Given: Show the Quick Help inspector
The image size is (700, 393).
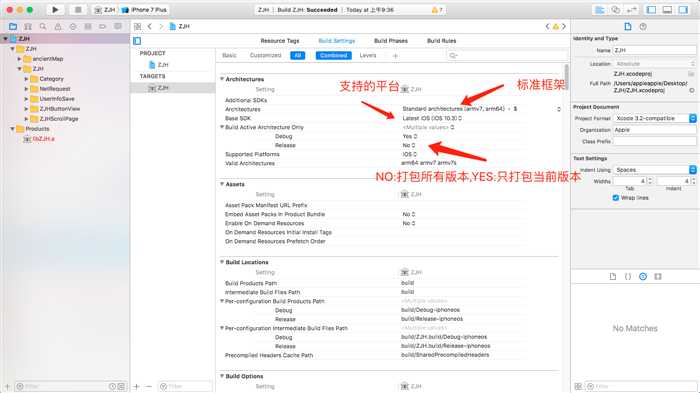Looking at the screenshot, I should click(x=643, y=26).
